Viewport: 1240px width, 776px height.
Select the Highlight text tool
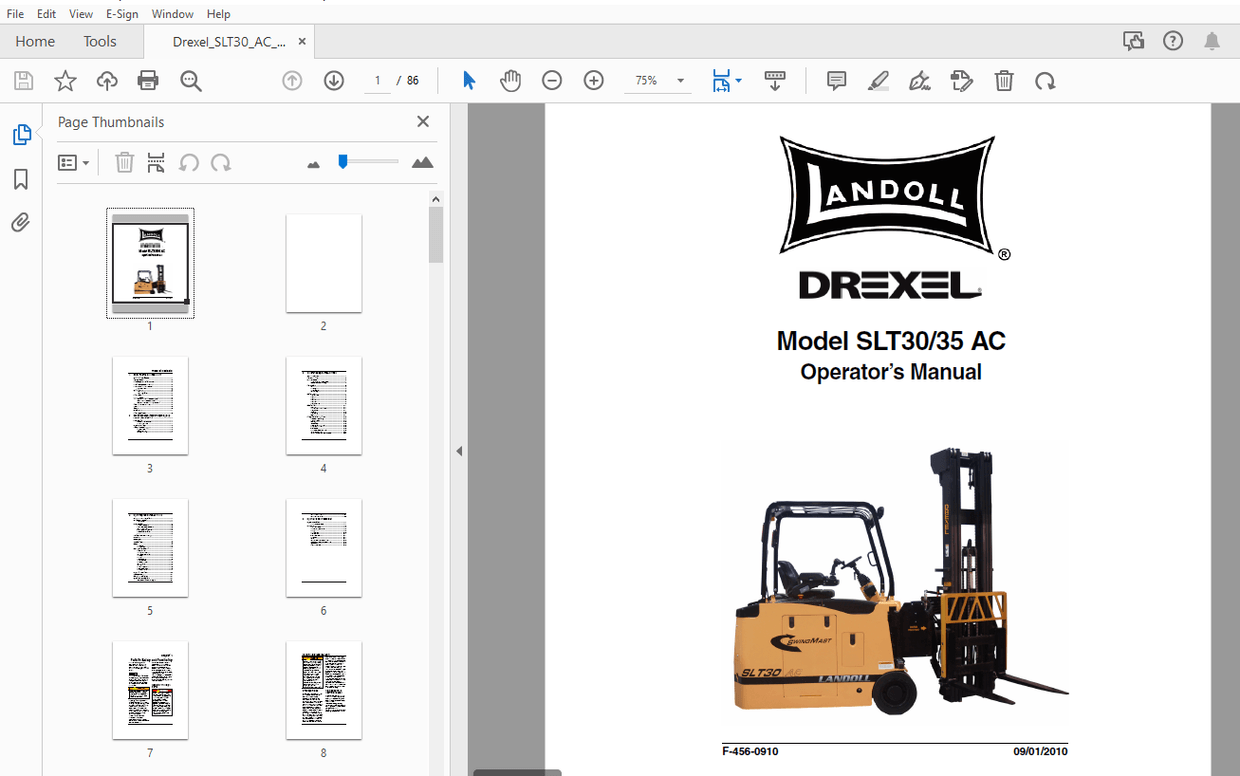(877, 81)
